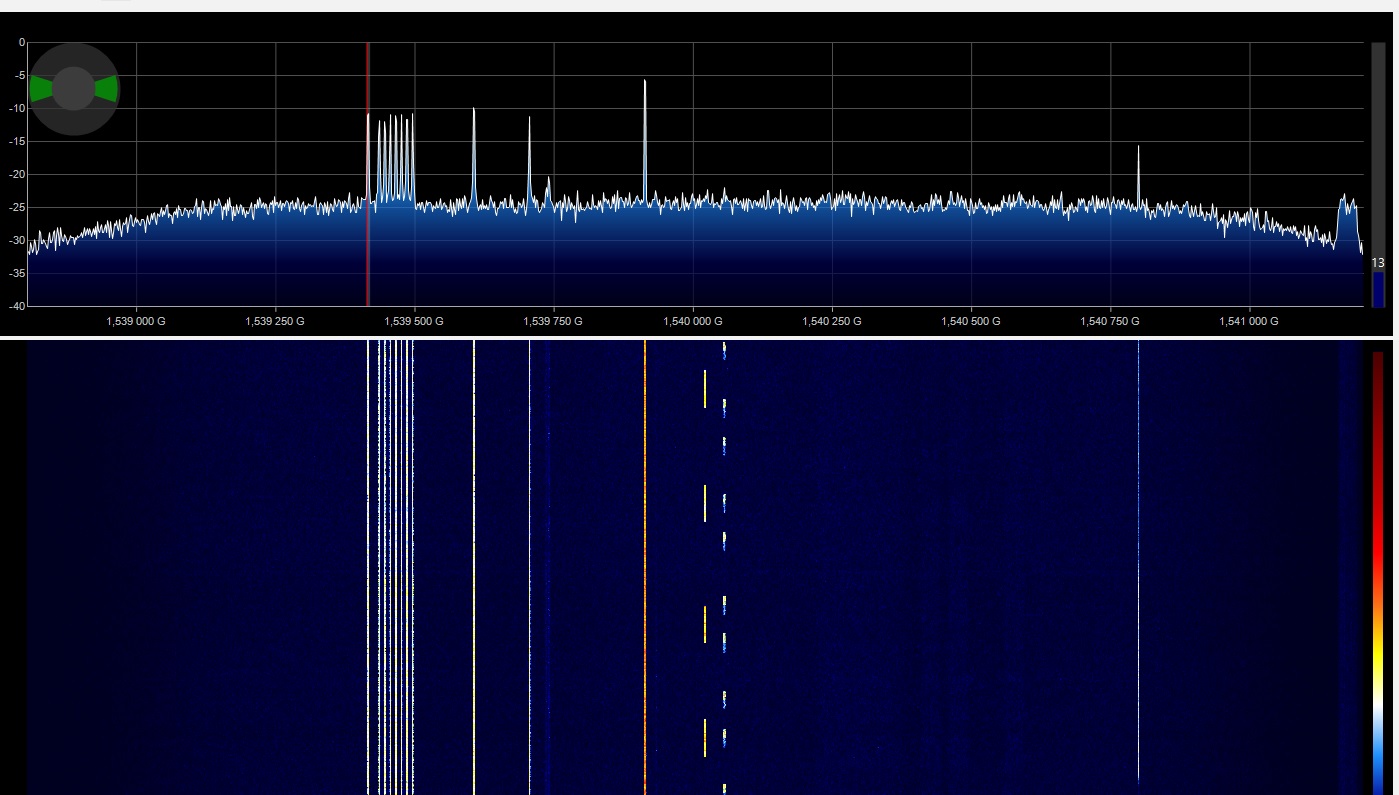Click the -15 dB scale label

click(x=17, y=142)
